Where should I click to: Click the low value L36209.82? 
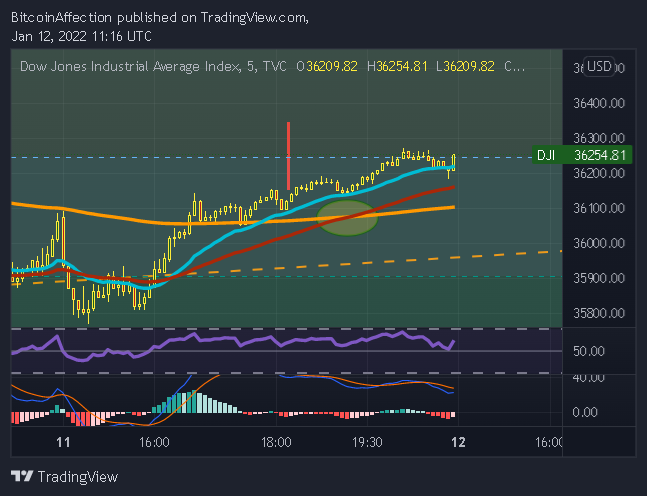[465, 66]
